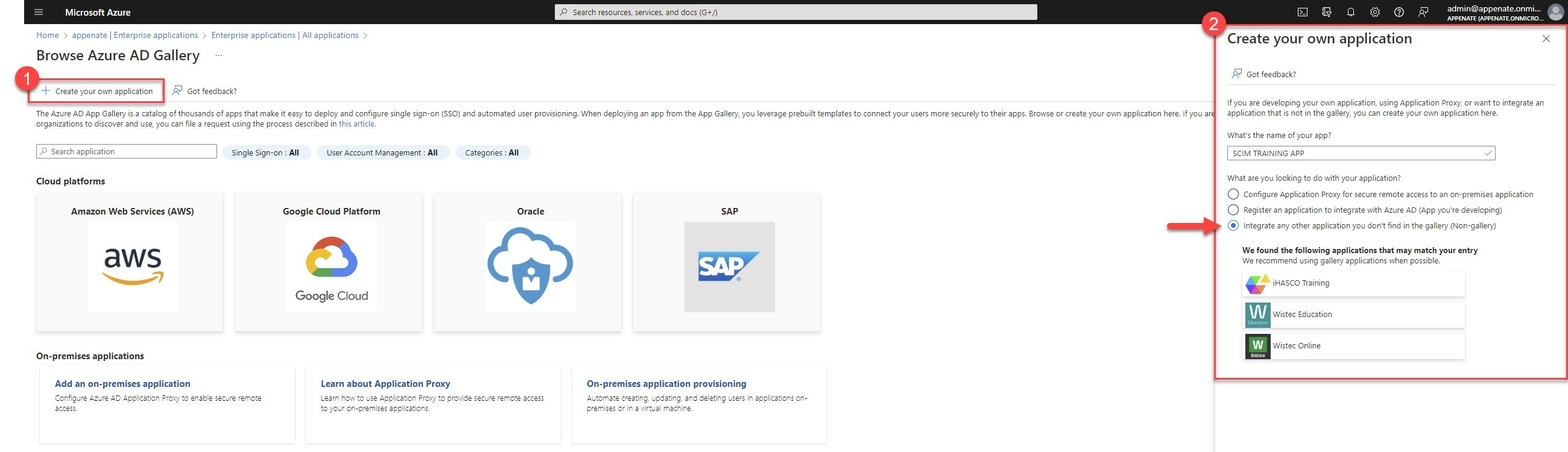Click the app name field containing SCIM TRAINING APP
Viewport: 1568px width, 452px height.
(x=1361, y=153)
